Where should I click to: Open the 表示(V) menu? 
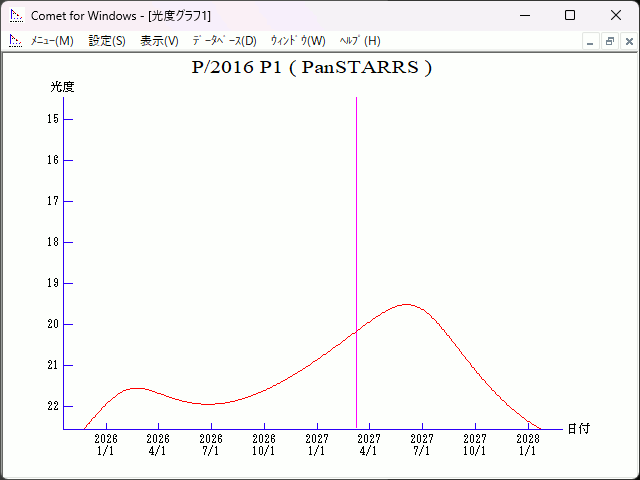(x=160, y=41)
